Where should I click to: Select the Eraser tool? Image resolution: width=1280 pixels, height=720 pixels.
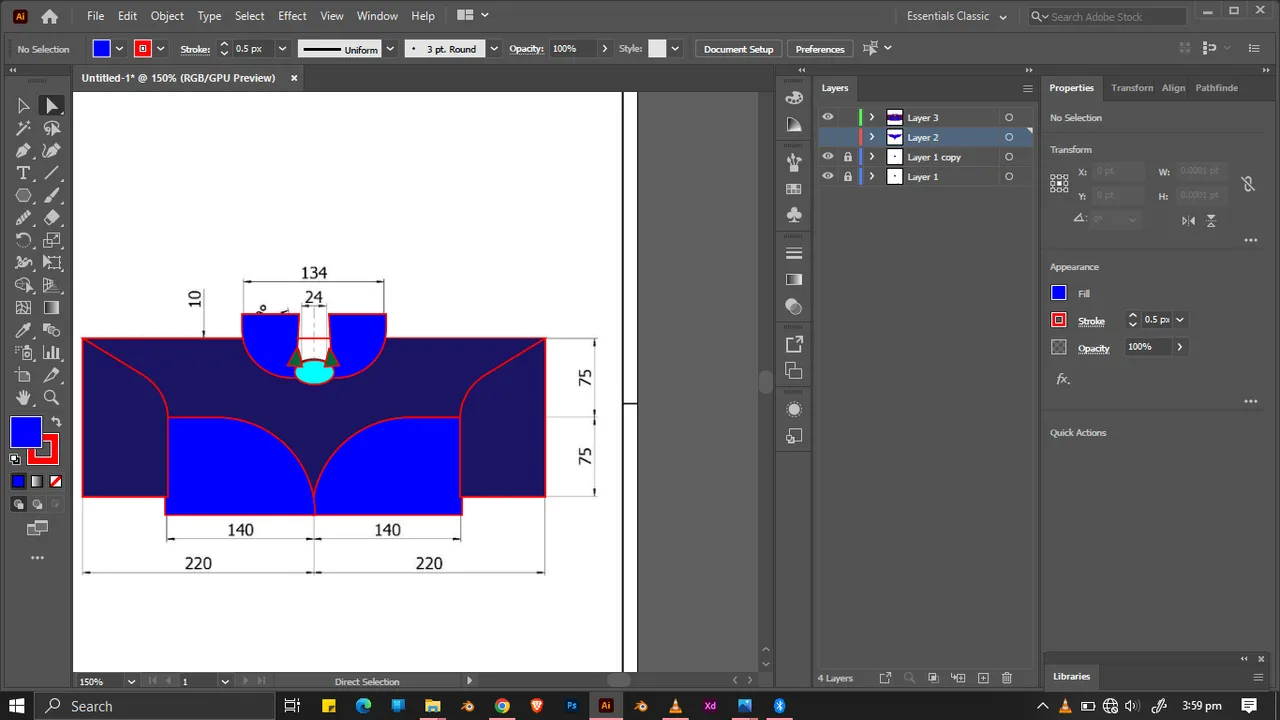click(x=52, y=218)
